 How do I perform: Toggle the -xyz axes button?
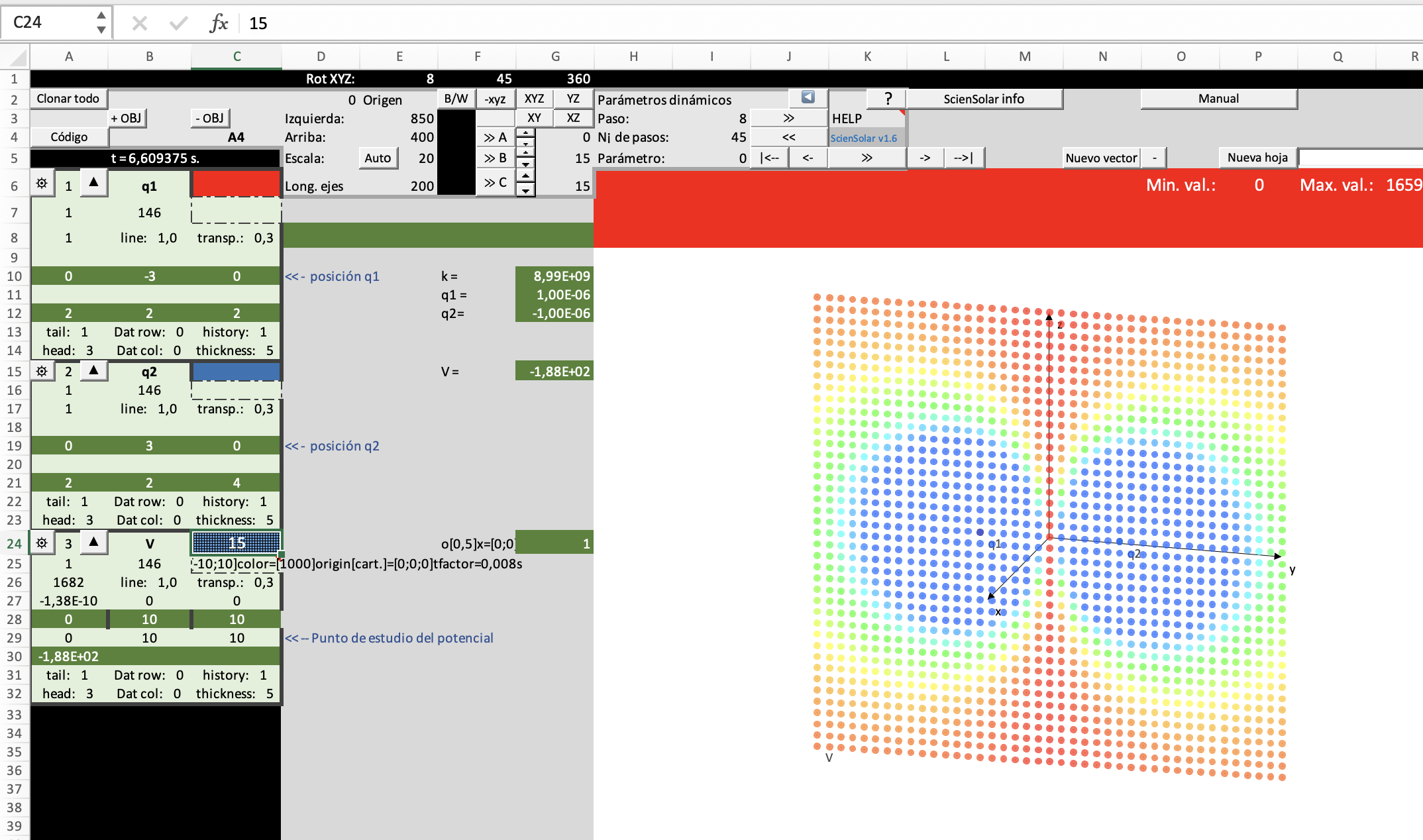tap(495, 99)
